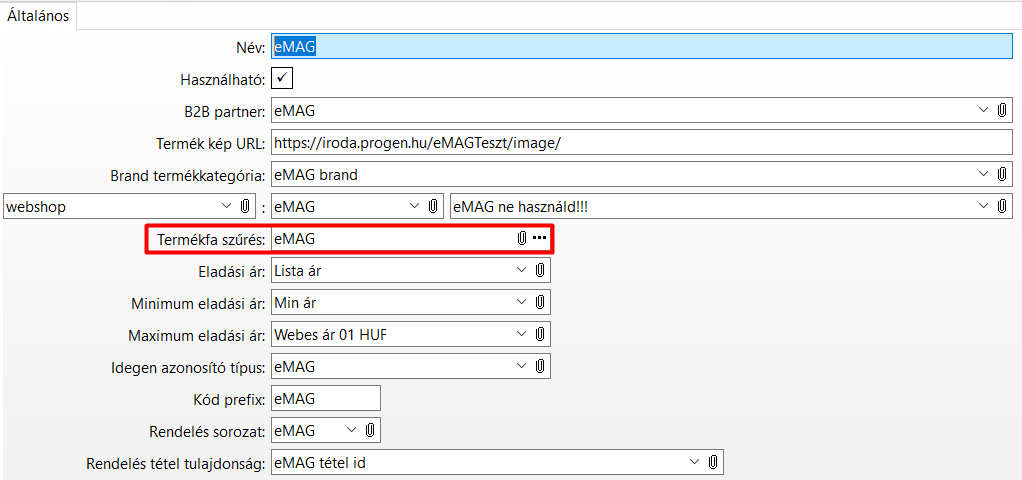The width and height of the screenshot is (1022, 480).
Task: Click paperclip icon in Rendelés sorozat row
Action: pyautogui.click(x=370, y=430)
